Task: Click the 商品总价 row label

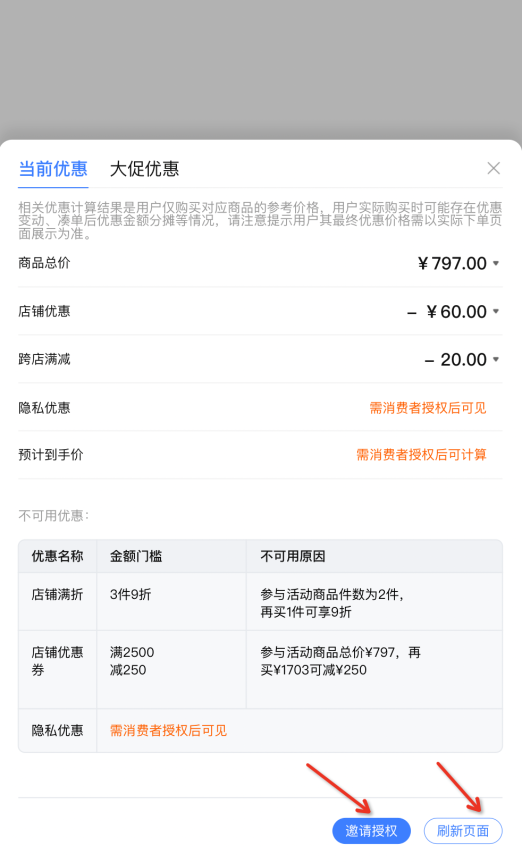Action: (x=44, y=263)
